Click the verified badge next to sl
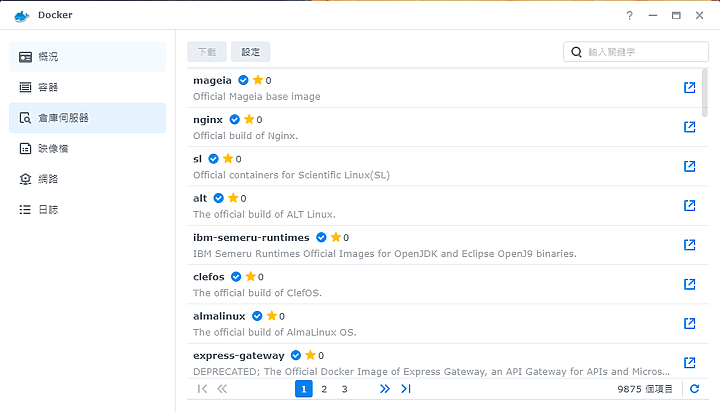Image resolution: width=720 pixels, height=412 pixels. pos(214,158)
